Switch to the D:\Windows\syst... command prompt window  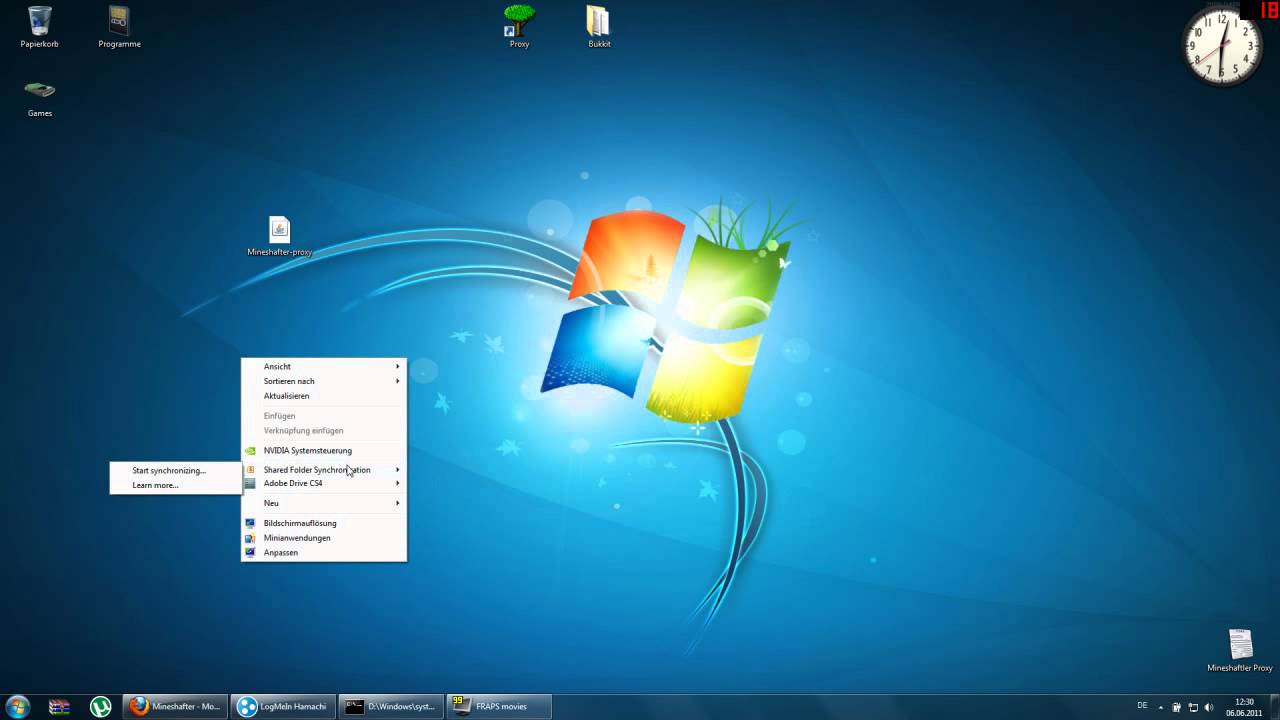click(x=391, y=706)
